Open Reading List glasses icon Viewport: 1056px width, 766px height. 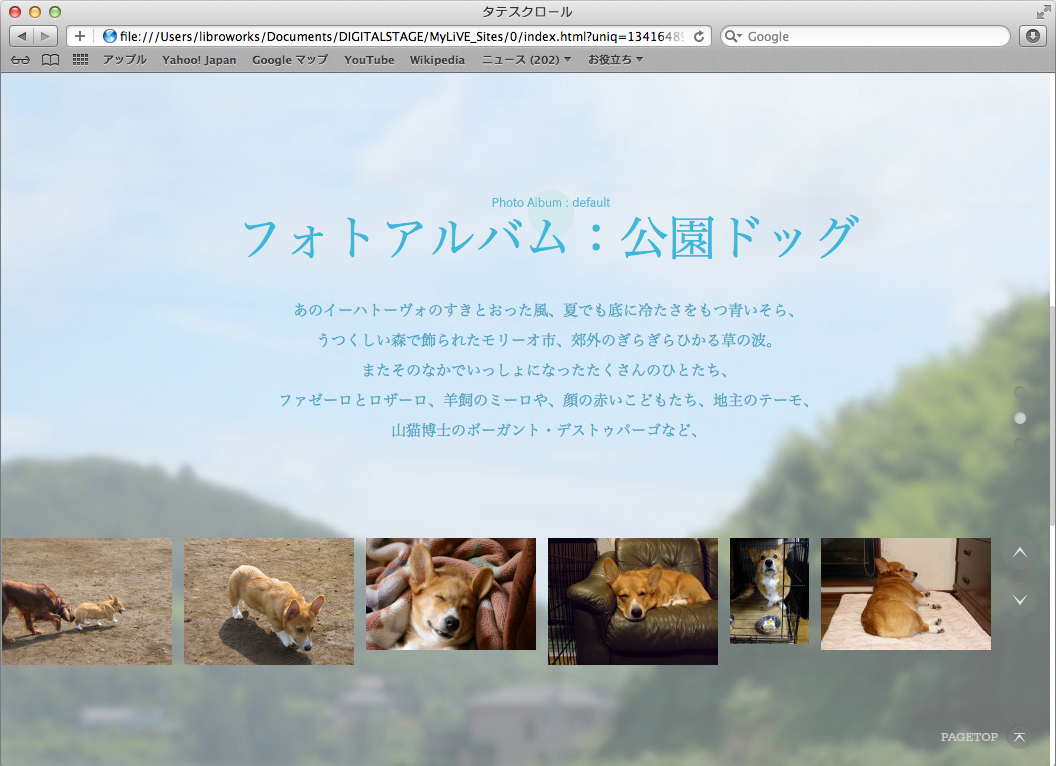coord(20,60)
